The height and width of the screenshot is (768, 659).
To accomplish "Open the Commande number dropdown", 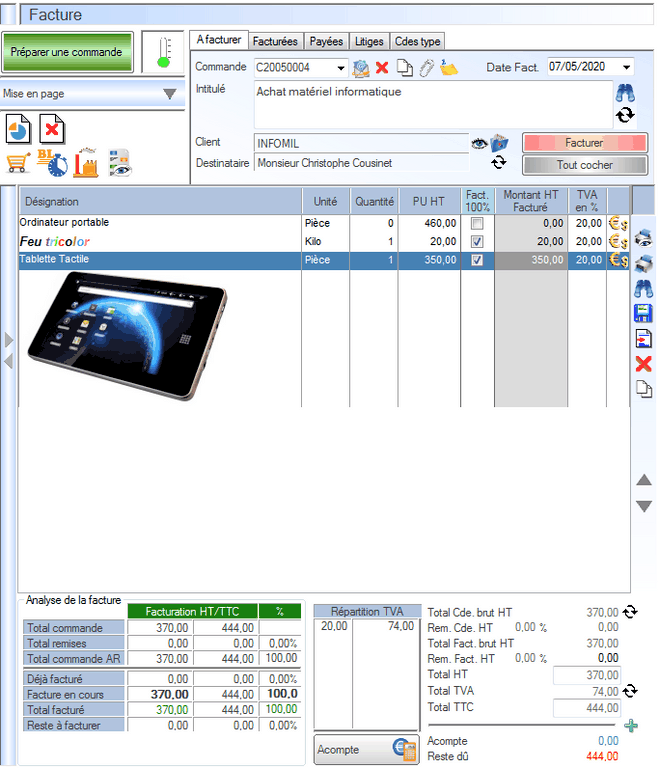I will 341,68.
